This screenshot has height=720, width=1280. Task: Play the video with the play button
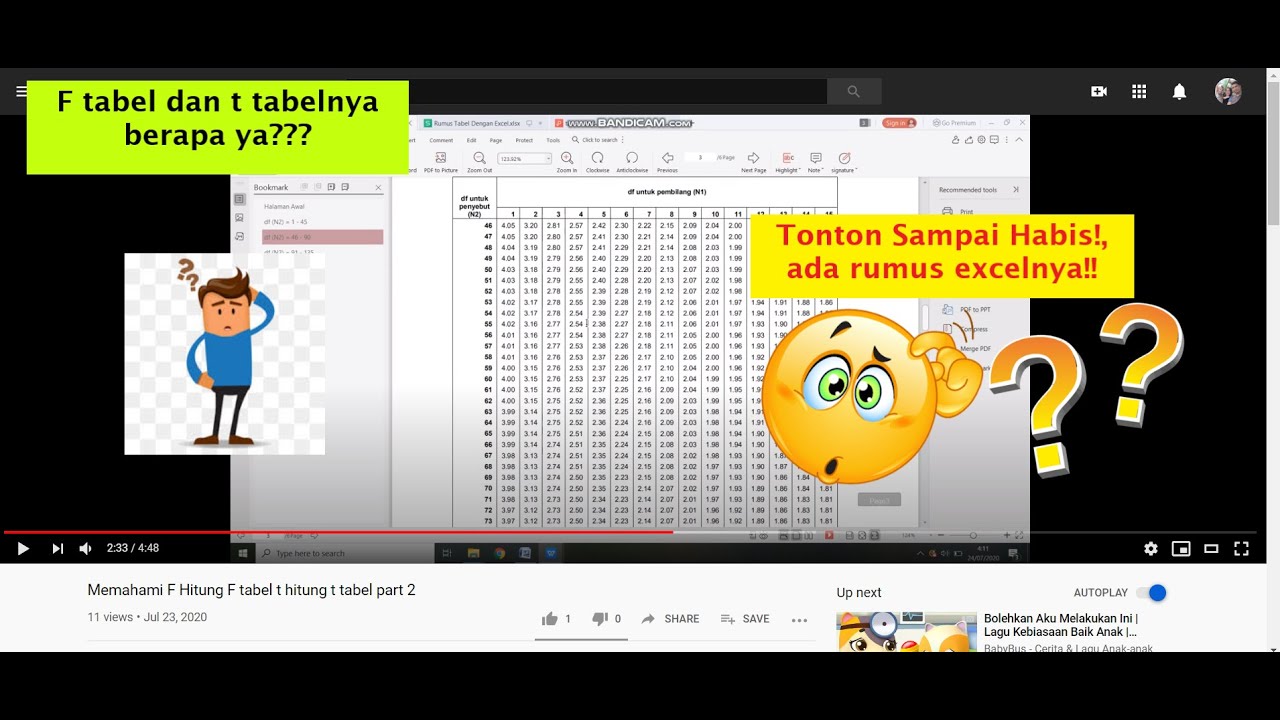(x=23, y=548)
